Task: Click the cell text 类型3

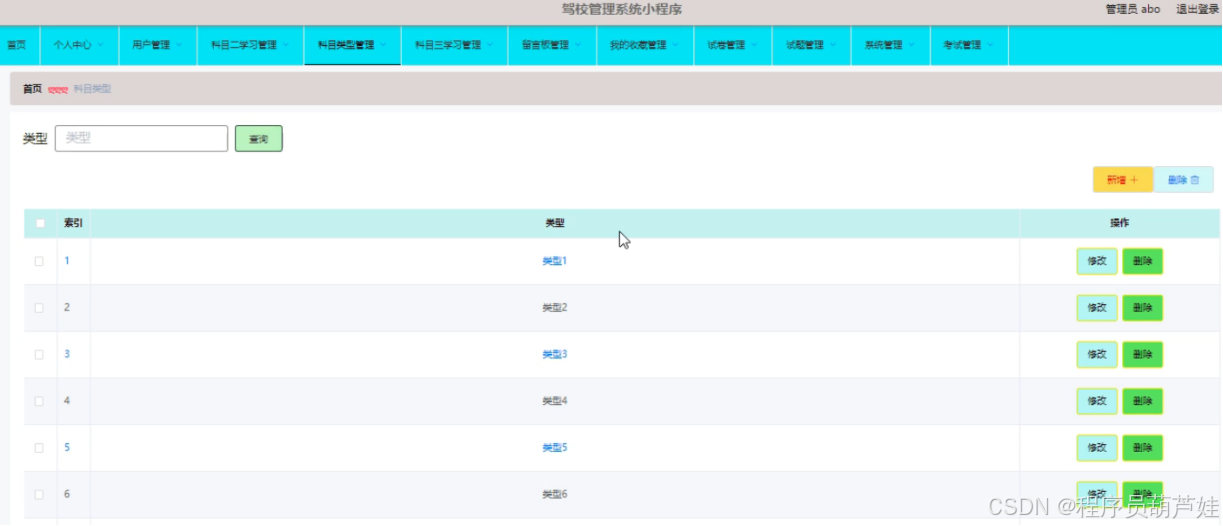Action: click(x=555, y=354)
